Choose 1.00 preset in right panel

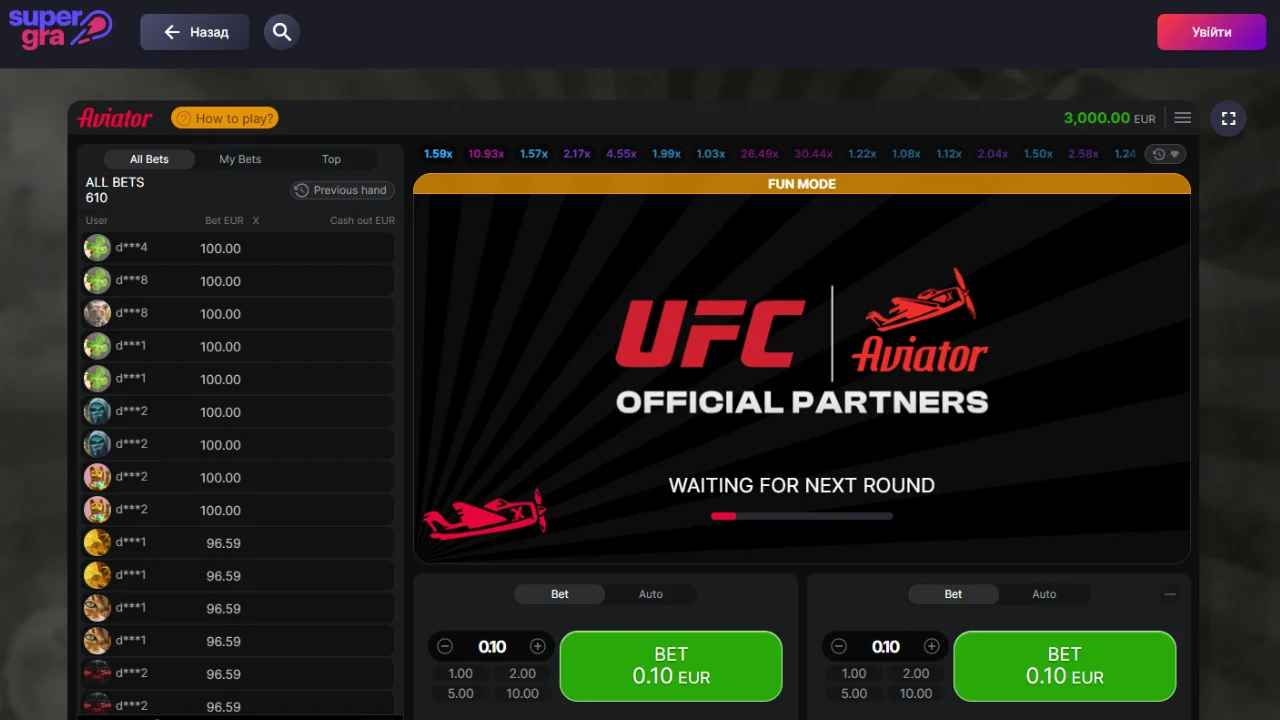coord(854,674)
